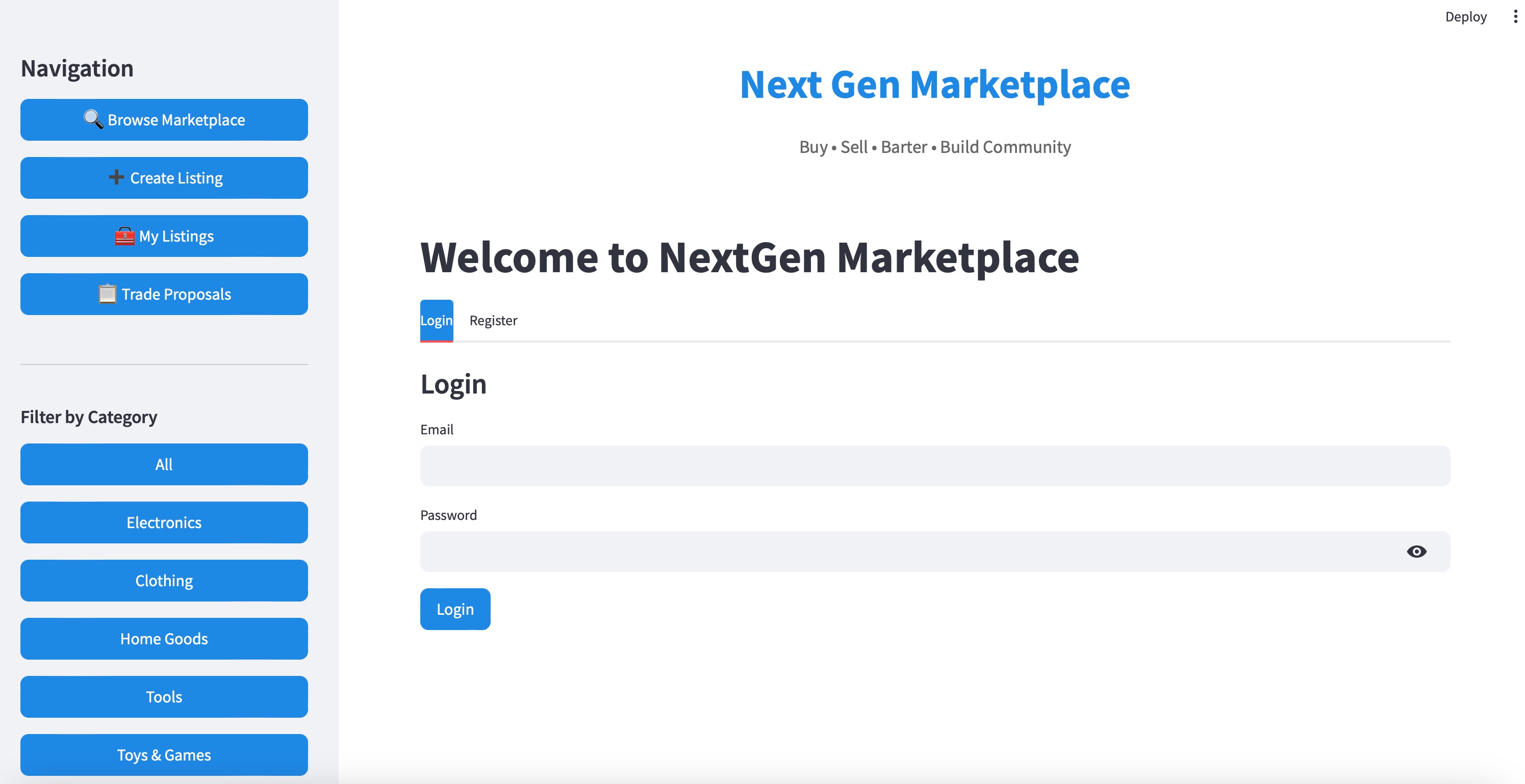Screen dimensions: 1525x784
Task: Click the plus icon on Create Listing
Action: 116,177
